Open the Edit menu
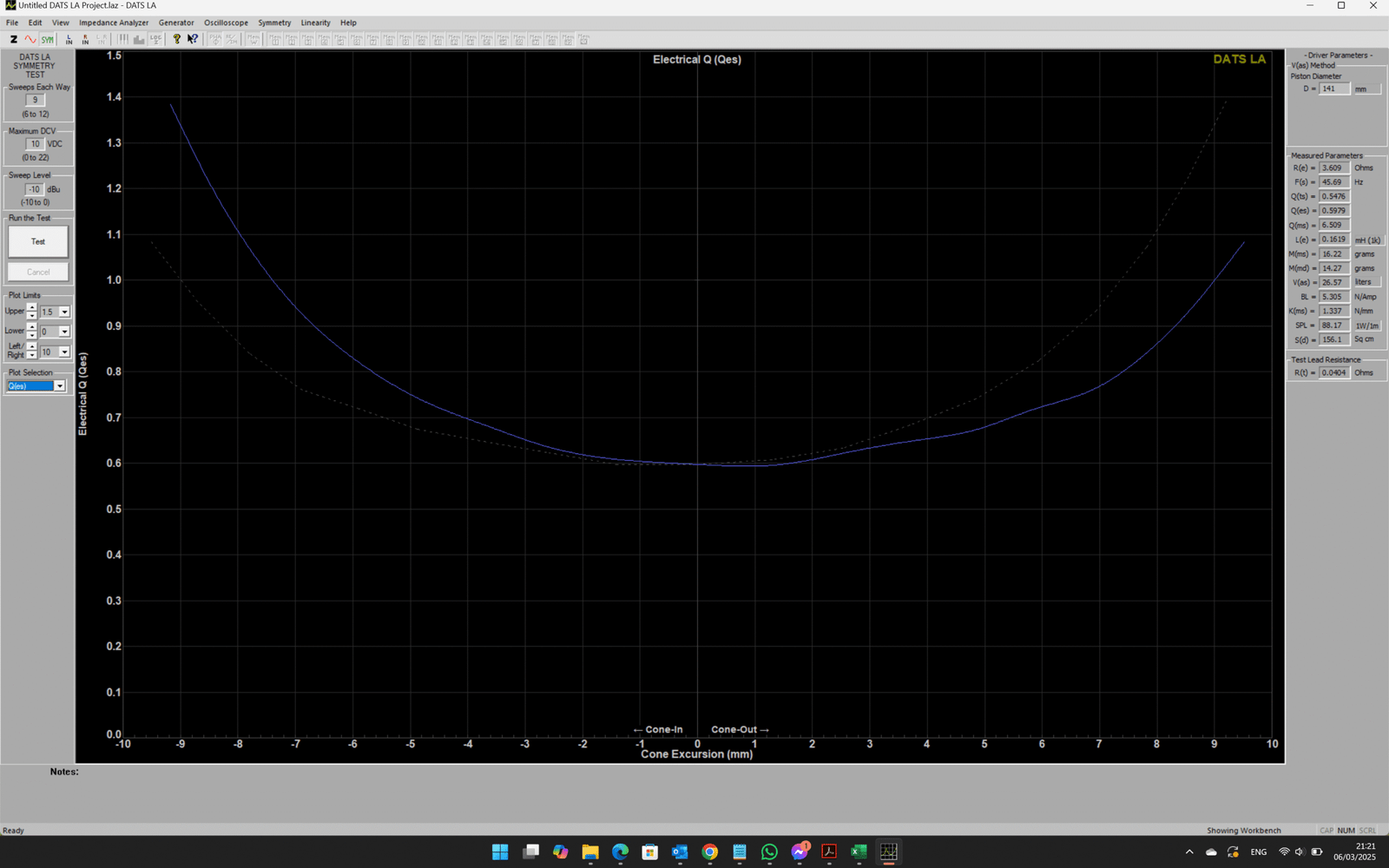This screenshot has height=868, width=1389. 35,23
